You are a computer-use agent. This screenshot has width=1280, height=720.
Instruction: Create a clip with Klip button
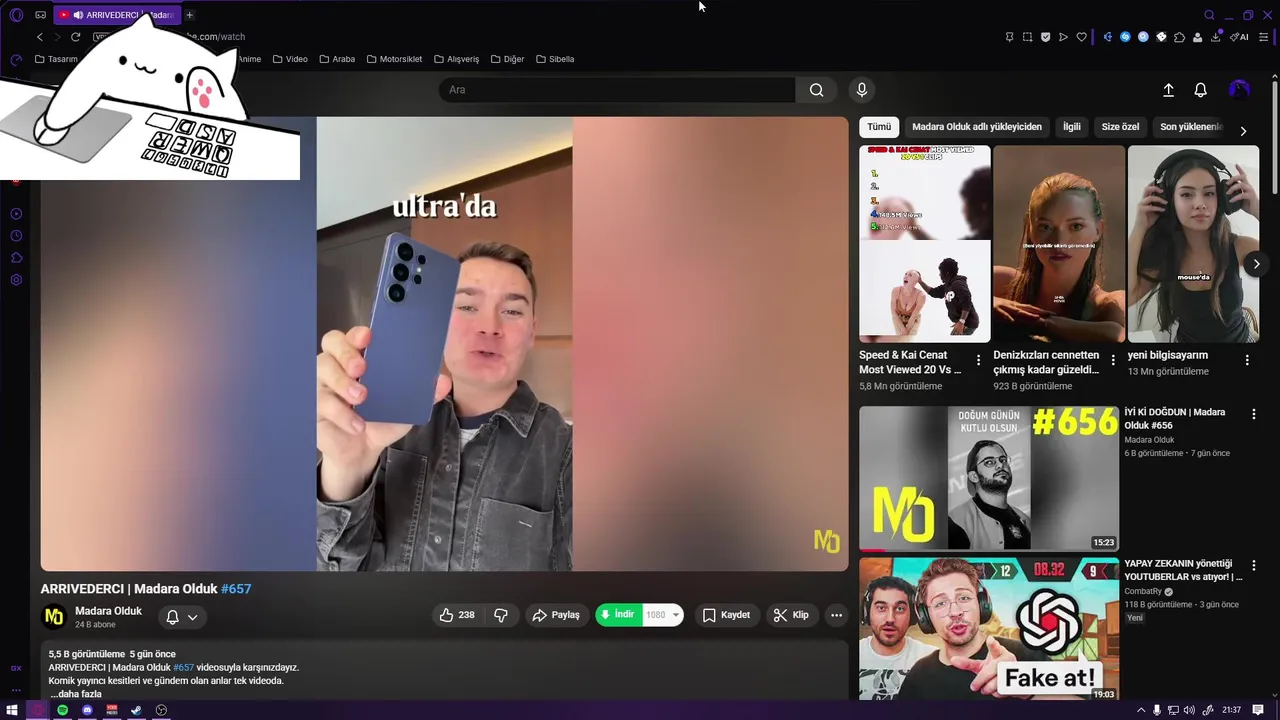pyautogui.click(x=791, y=615)
